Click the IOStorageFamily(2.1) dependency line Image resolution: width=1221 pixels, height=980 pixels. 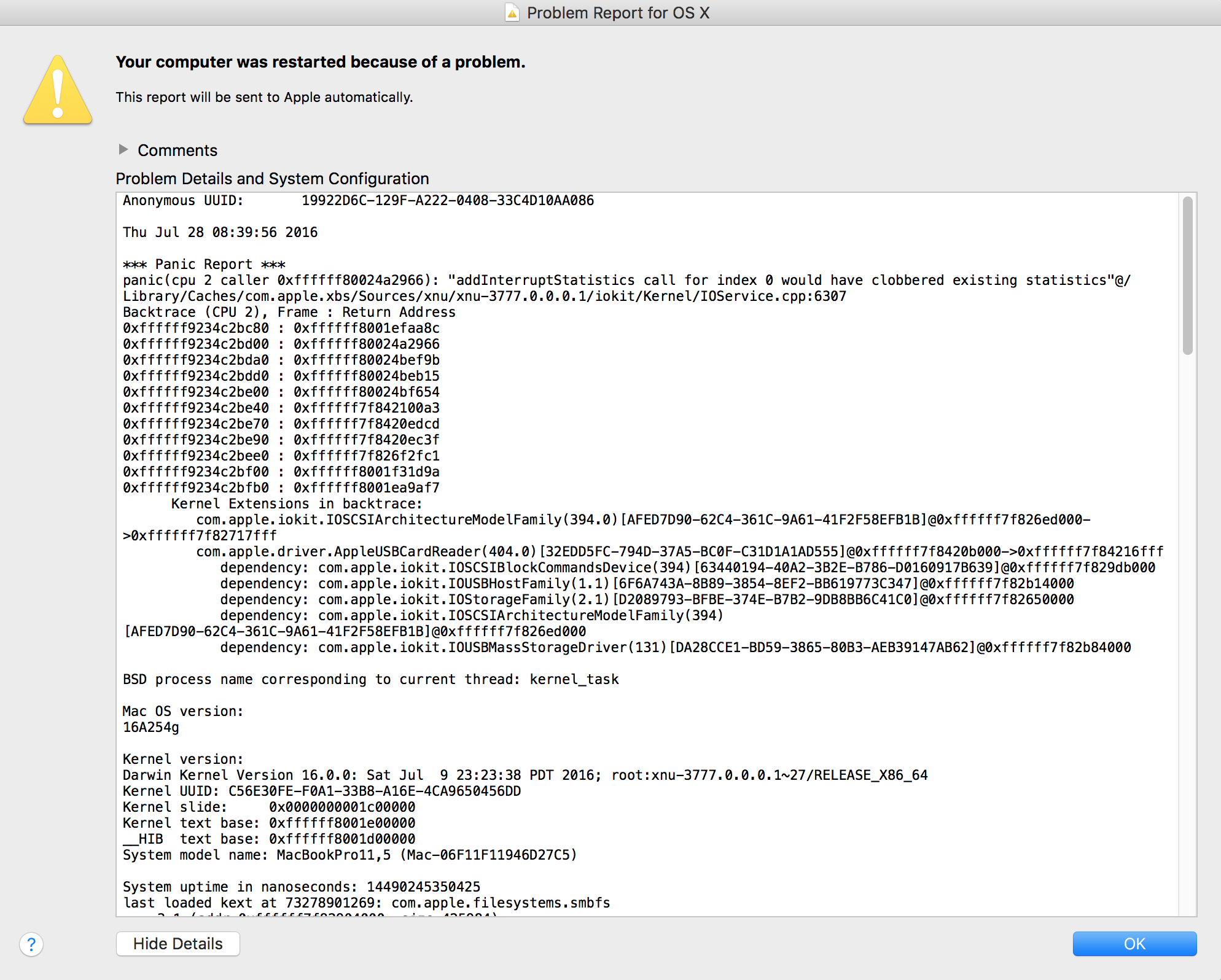click(647, 600)
